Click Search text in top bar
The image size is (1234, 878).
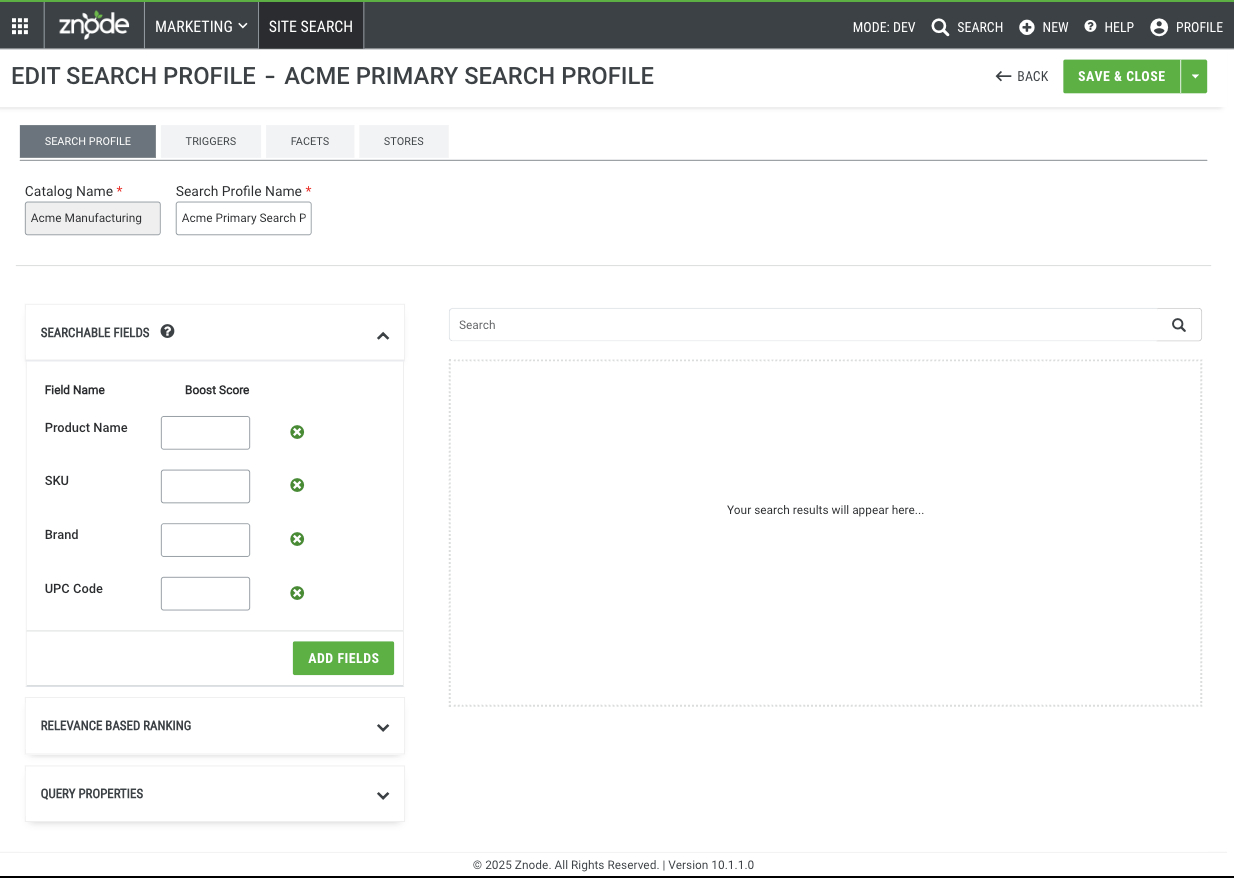[x=980, y=27]
